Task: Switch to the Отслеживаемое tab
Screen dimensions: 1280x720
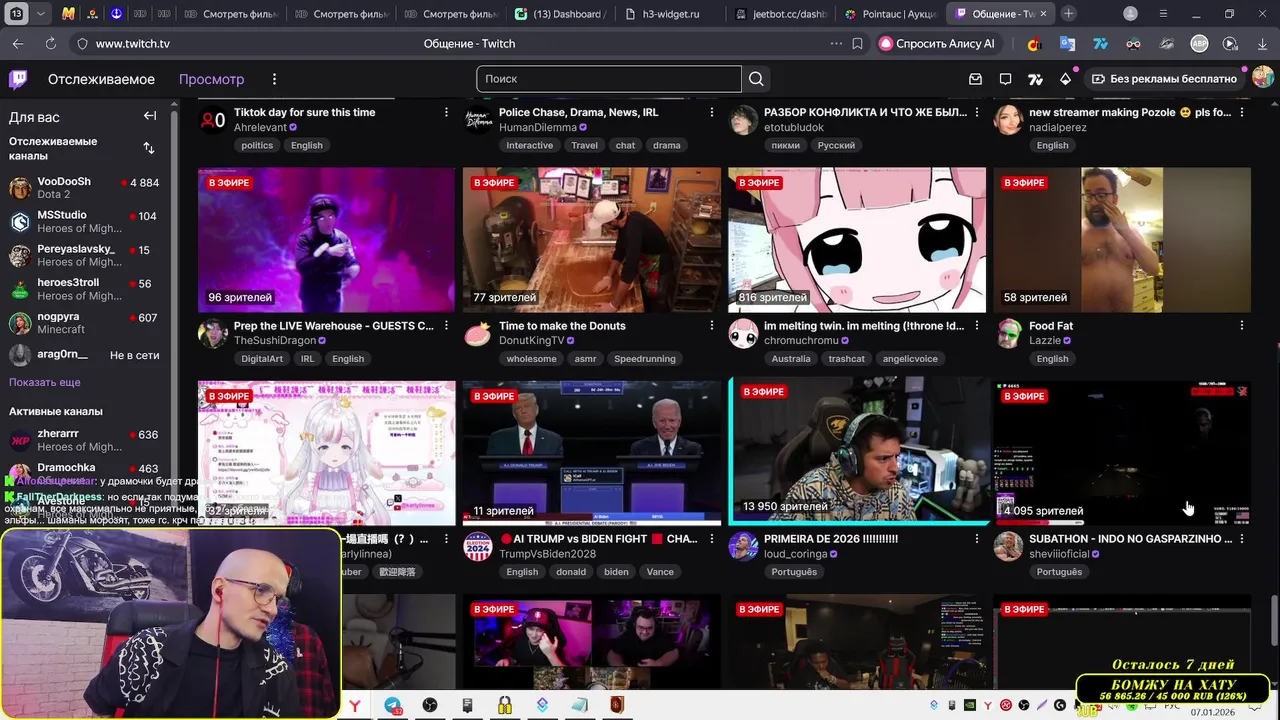Action: tap(101, 79)
